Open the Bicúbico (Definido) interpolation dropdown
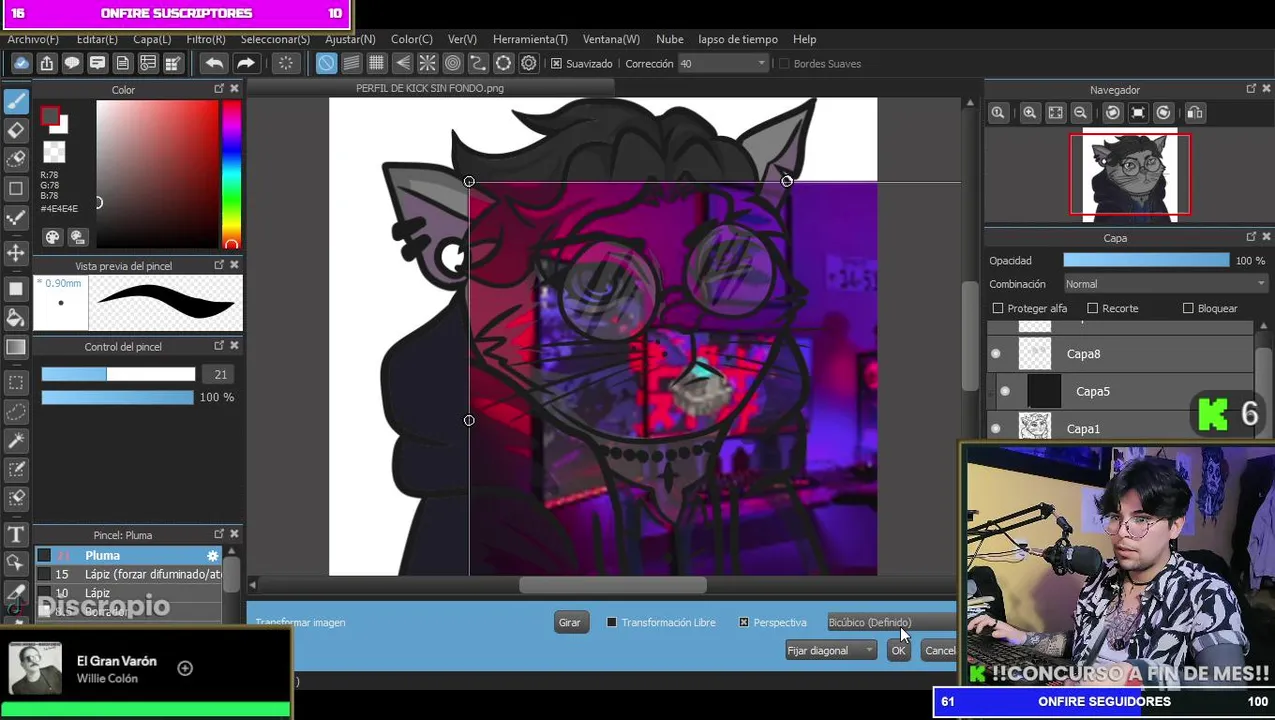 (x=890, y=622)
